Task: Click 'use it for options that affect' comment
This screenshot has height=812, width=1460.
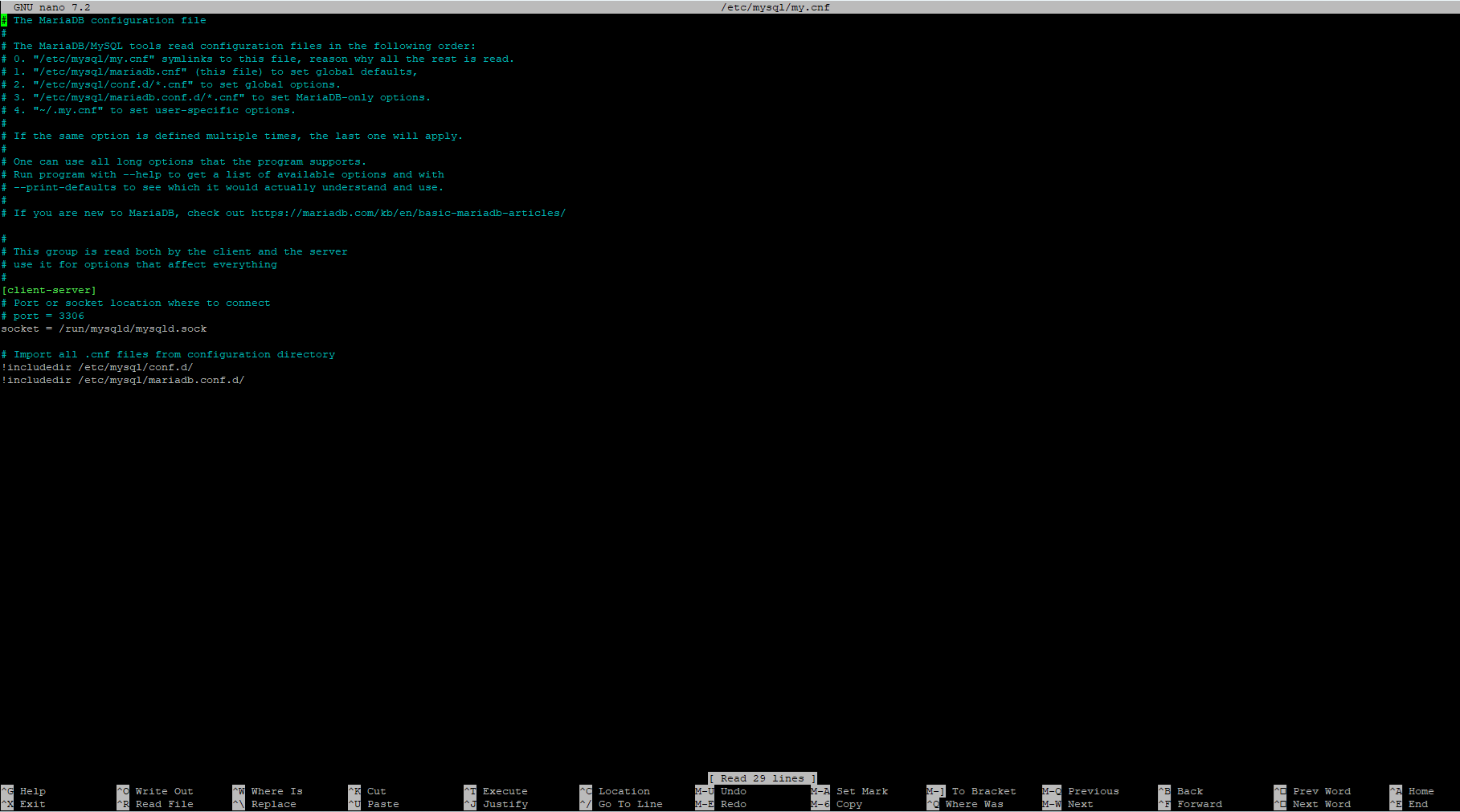Action: (x=139, y=264)
